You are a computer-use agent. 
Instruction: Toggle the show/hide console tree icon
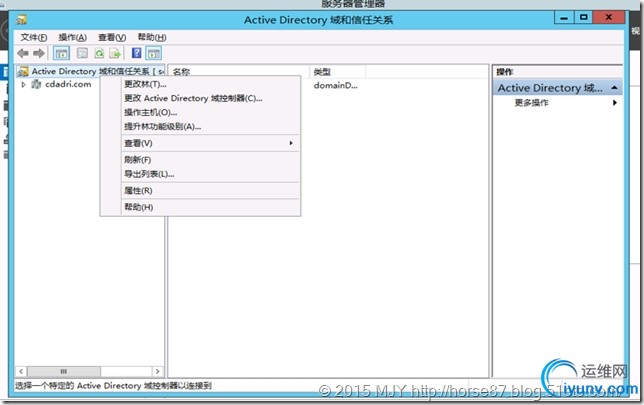[x=62, y=53]
